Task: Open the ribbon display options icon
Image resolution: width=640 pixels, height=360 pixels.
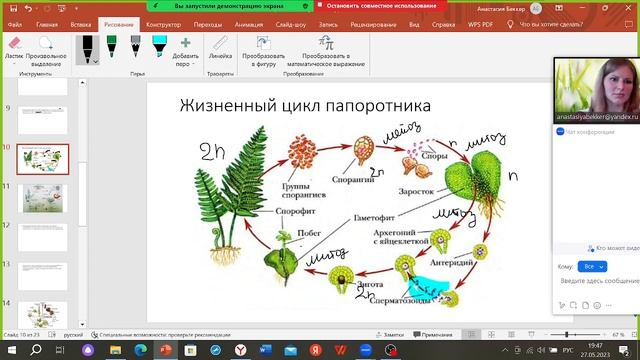Action: tap(559, 8)
